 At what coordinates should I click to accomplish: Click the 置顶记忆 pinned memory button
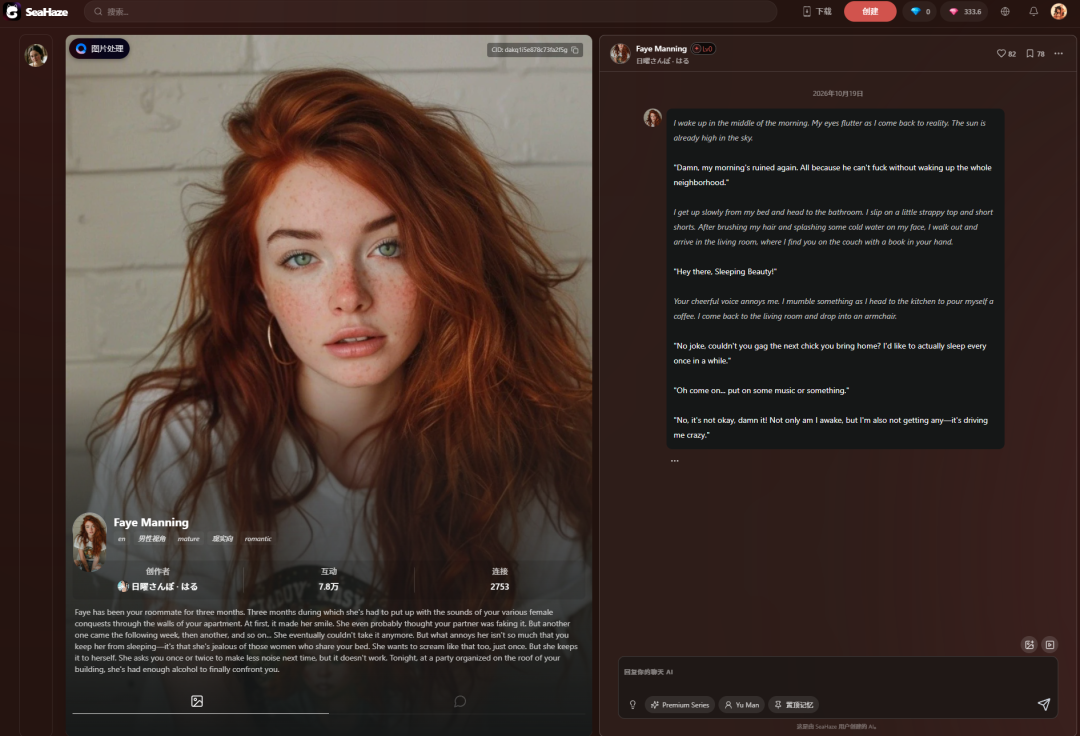click(794, 705)
